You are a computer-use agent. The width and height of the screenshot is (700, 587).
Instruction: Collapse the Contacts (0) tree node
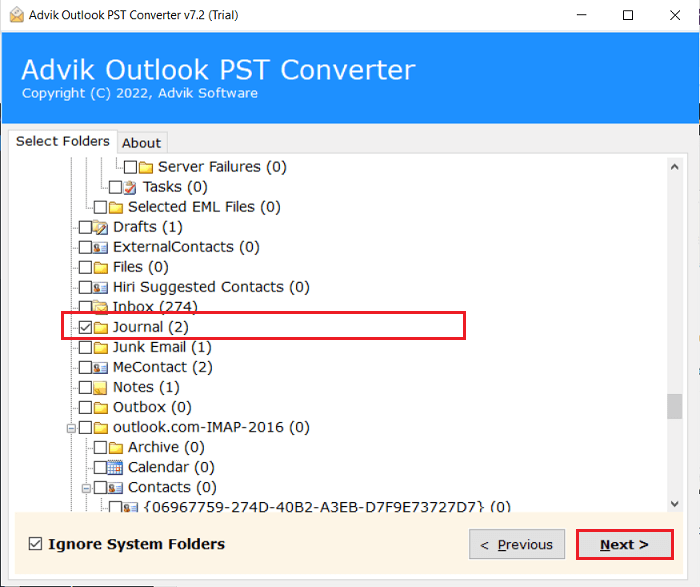click(86, 489)
